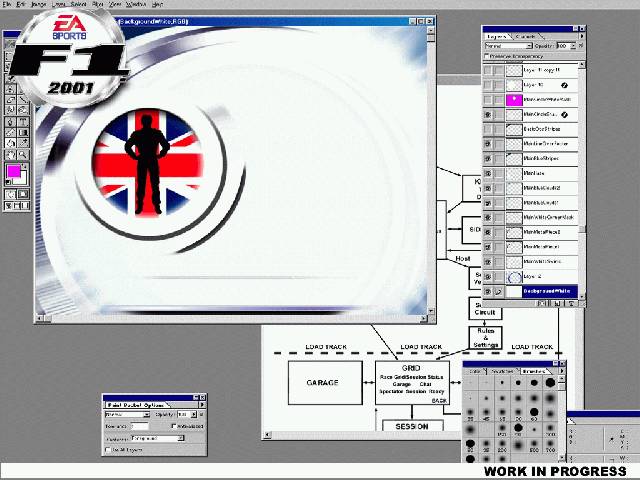Switch to Quick Mask mode icon
This screenshot has height=480, width=640.
pos(23,194)
